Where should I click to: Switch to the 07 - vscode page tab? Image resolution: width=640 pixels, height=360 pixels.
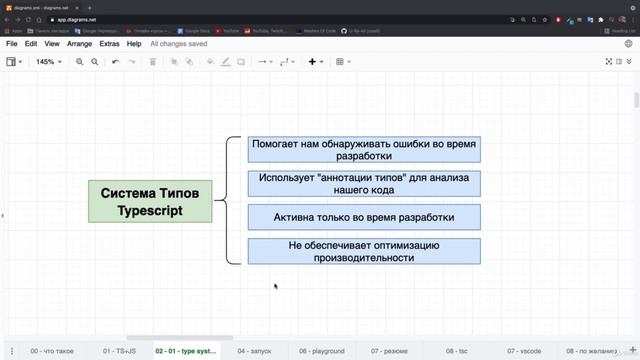[524, 351]
